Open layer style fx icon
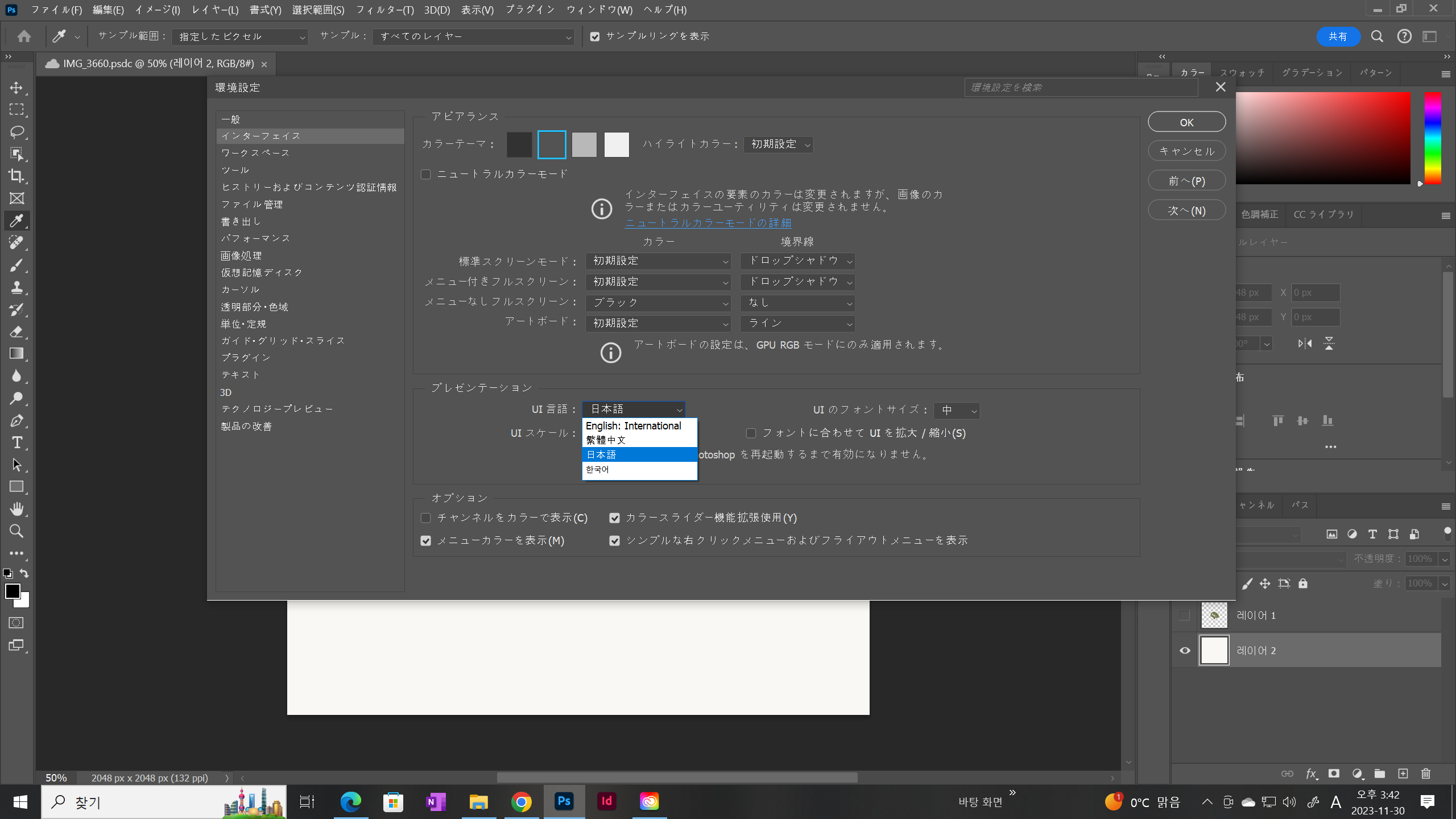 coord(1311,773)
